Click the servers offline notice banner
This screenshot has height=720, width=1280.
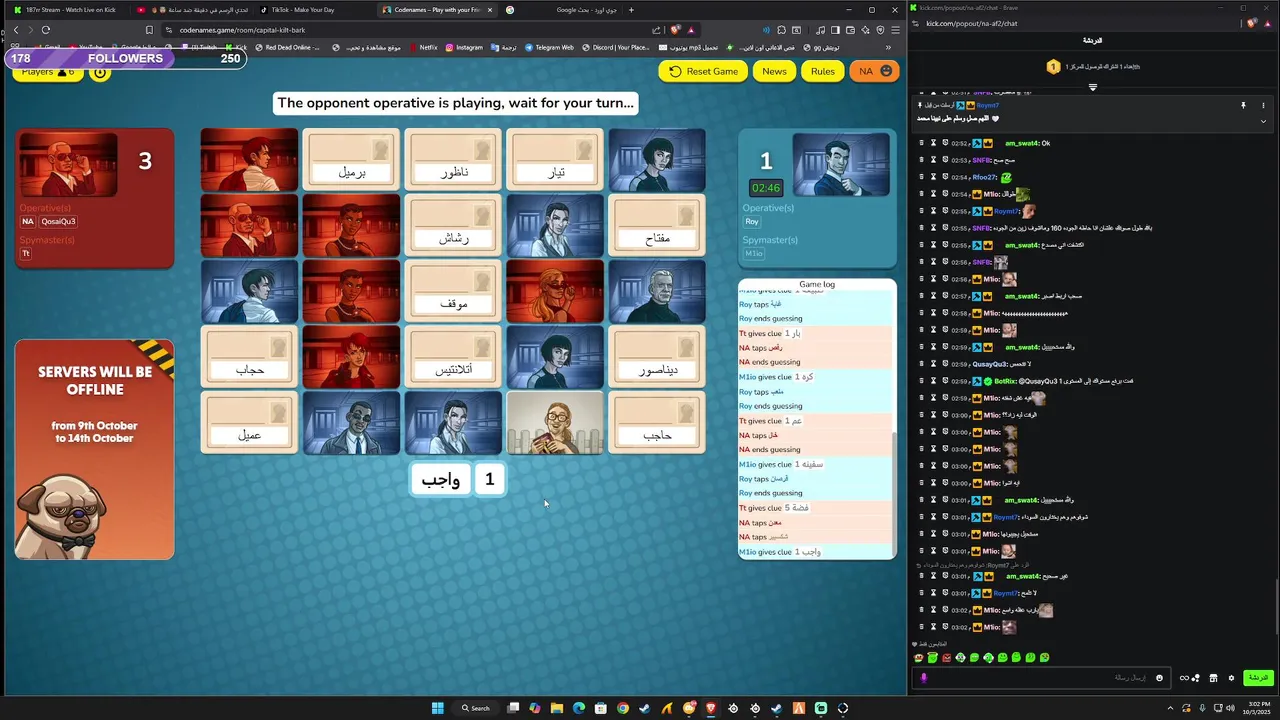[x=94, y=449]
